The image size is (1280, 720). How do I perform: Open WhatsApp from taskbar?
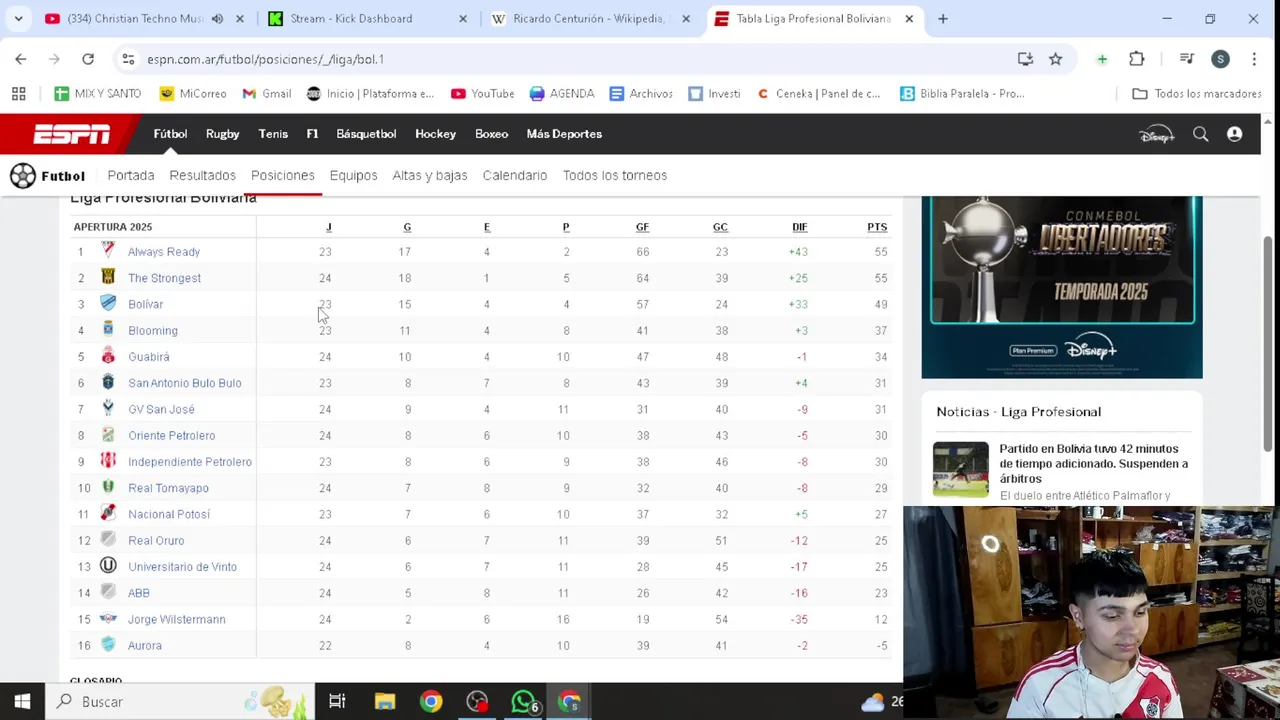(523, 702)
